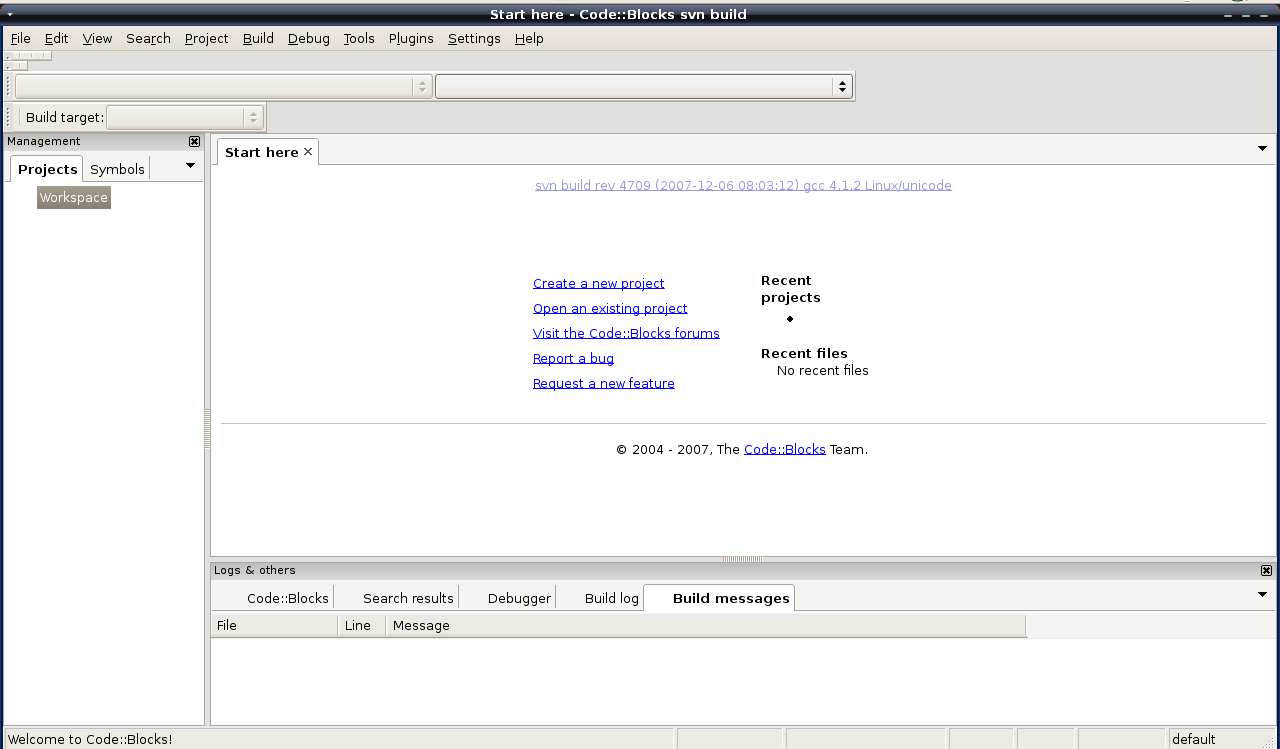This screenshot has width=1280, height=749.
Task: Switch to the Symbols tab
Action: tap(117, 169)
